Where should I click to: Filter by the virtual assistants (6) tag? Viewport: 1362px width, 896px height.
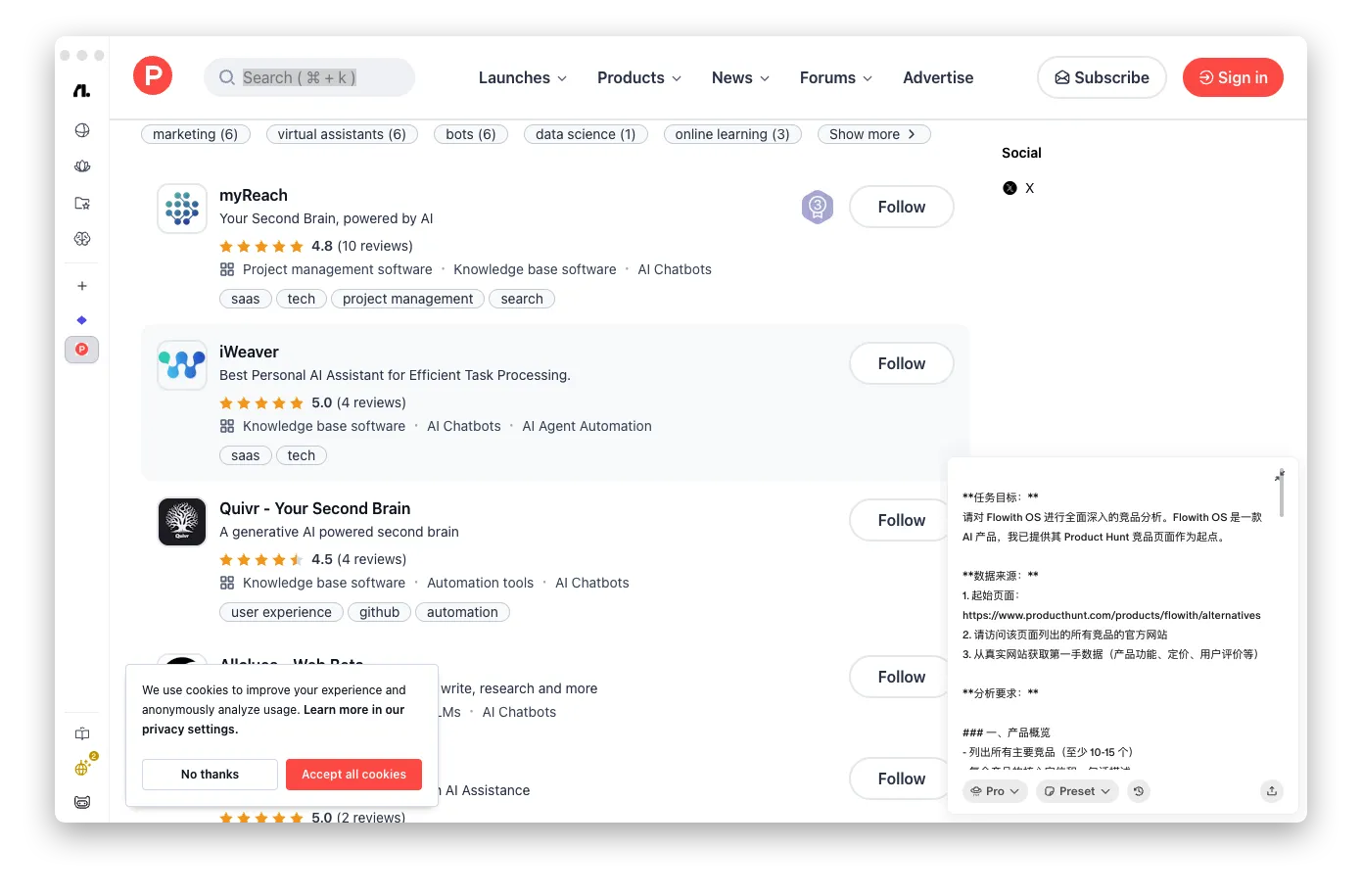[x=342, y=134]
